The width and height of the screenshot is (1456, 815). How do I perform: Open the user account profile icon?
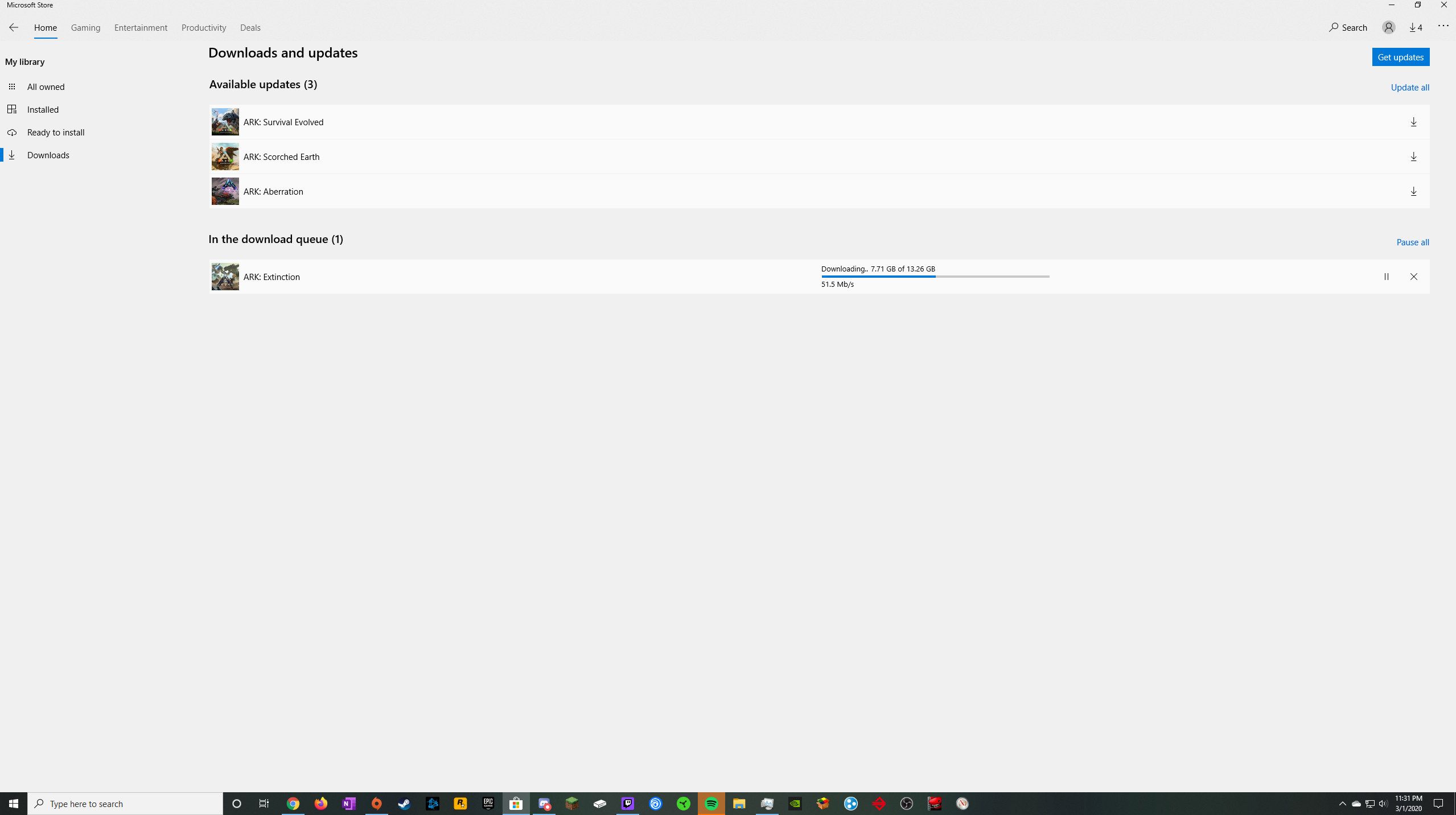1389,27
